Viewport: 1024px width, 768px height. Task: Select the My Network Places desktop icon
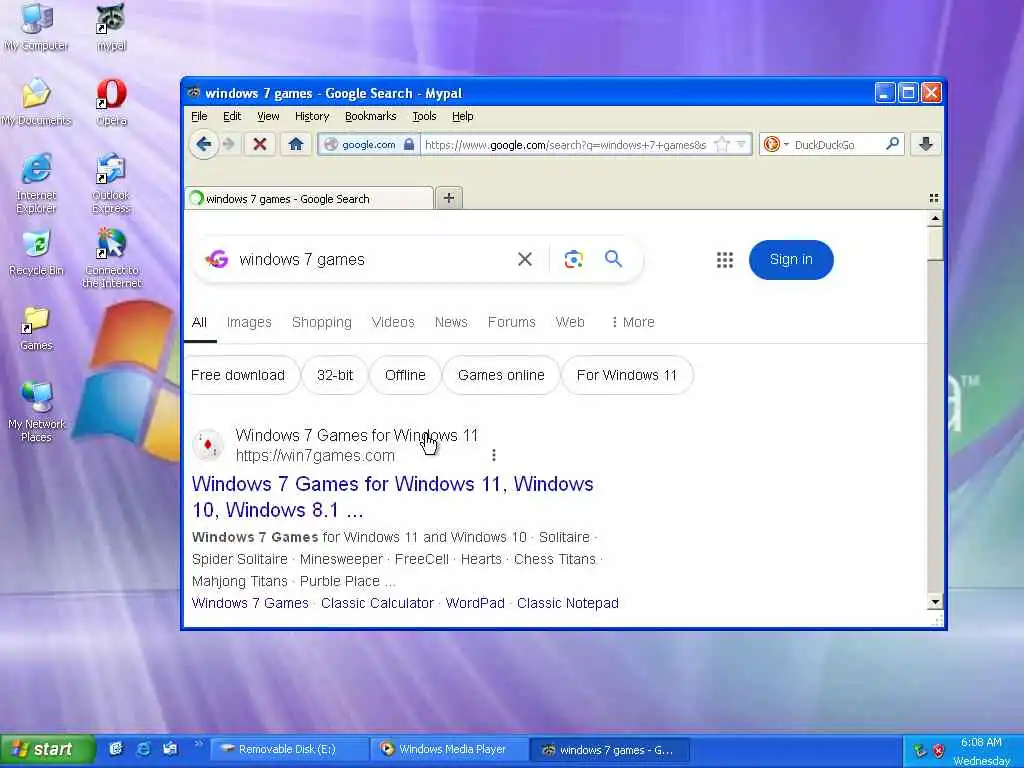click(37, 411)
